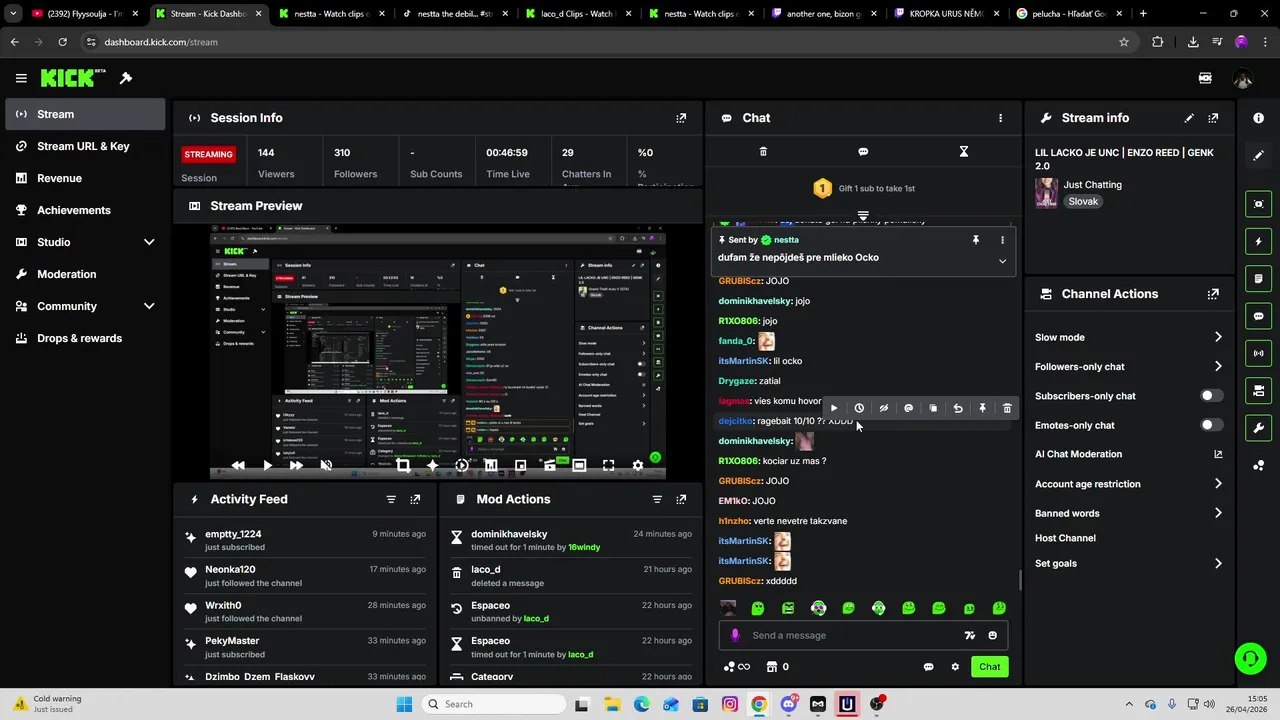Expand Community sidebar section

pyautogui.click(x=149, y=306)
